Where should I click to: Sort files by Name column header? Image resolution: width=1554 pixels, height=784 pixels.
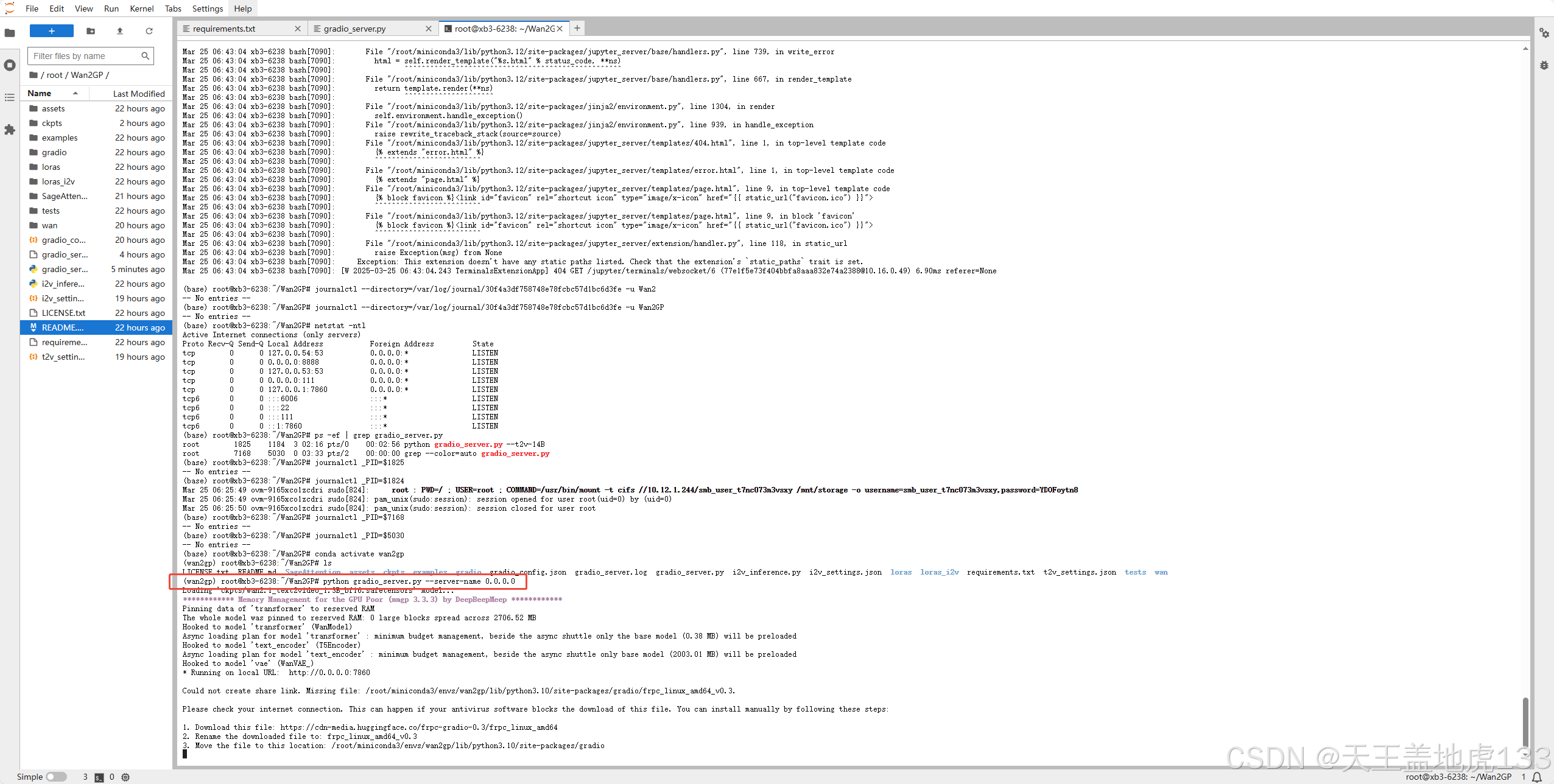(40, 93)
